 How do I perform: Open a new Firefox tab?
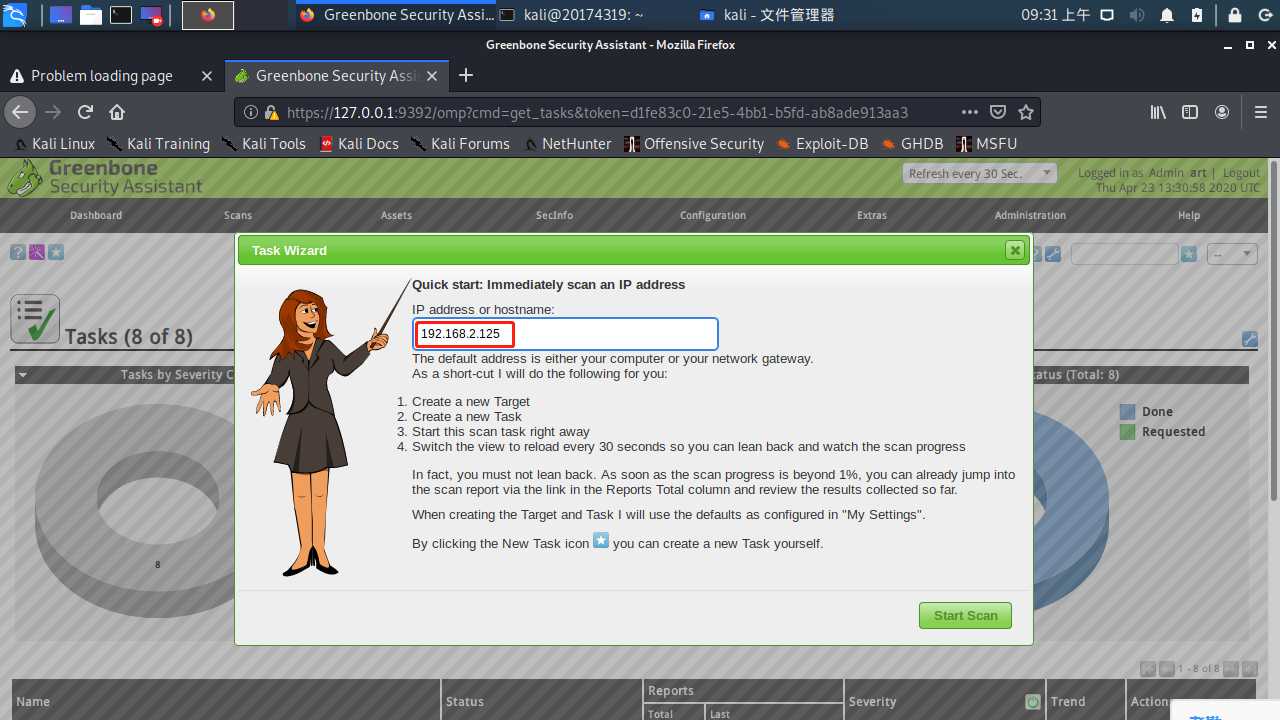point(466,76)
